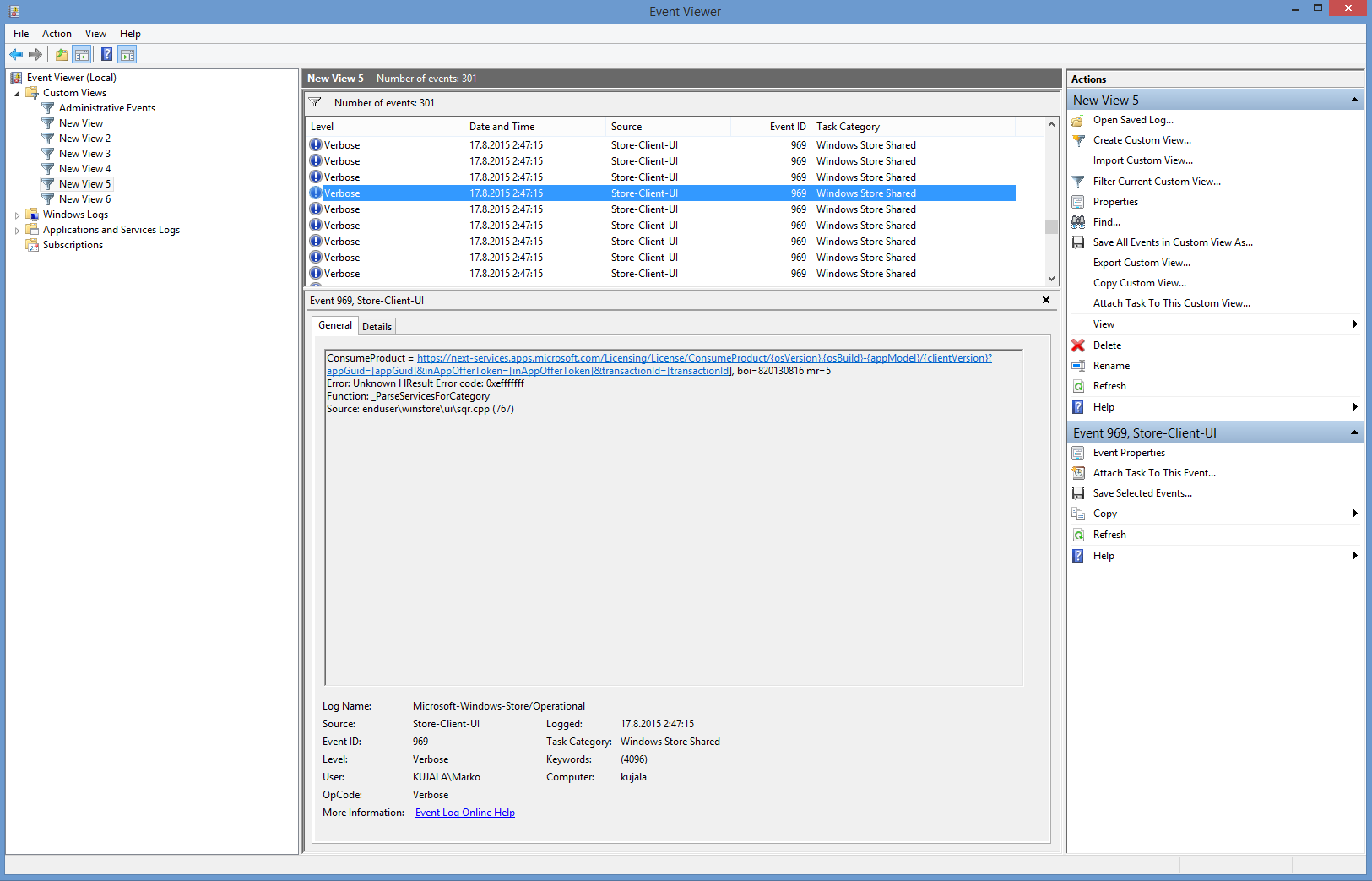Screen dimensions: 1372x881
Task: Open the Help menu in menu bar
Action: click(x=130, y=34)
